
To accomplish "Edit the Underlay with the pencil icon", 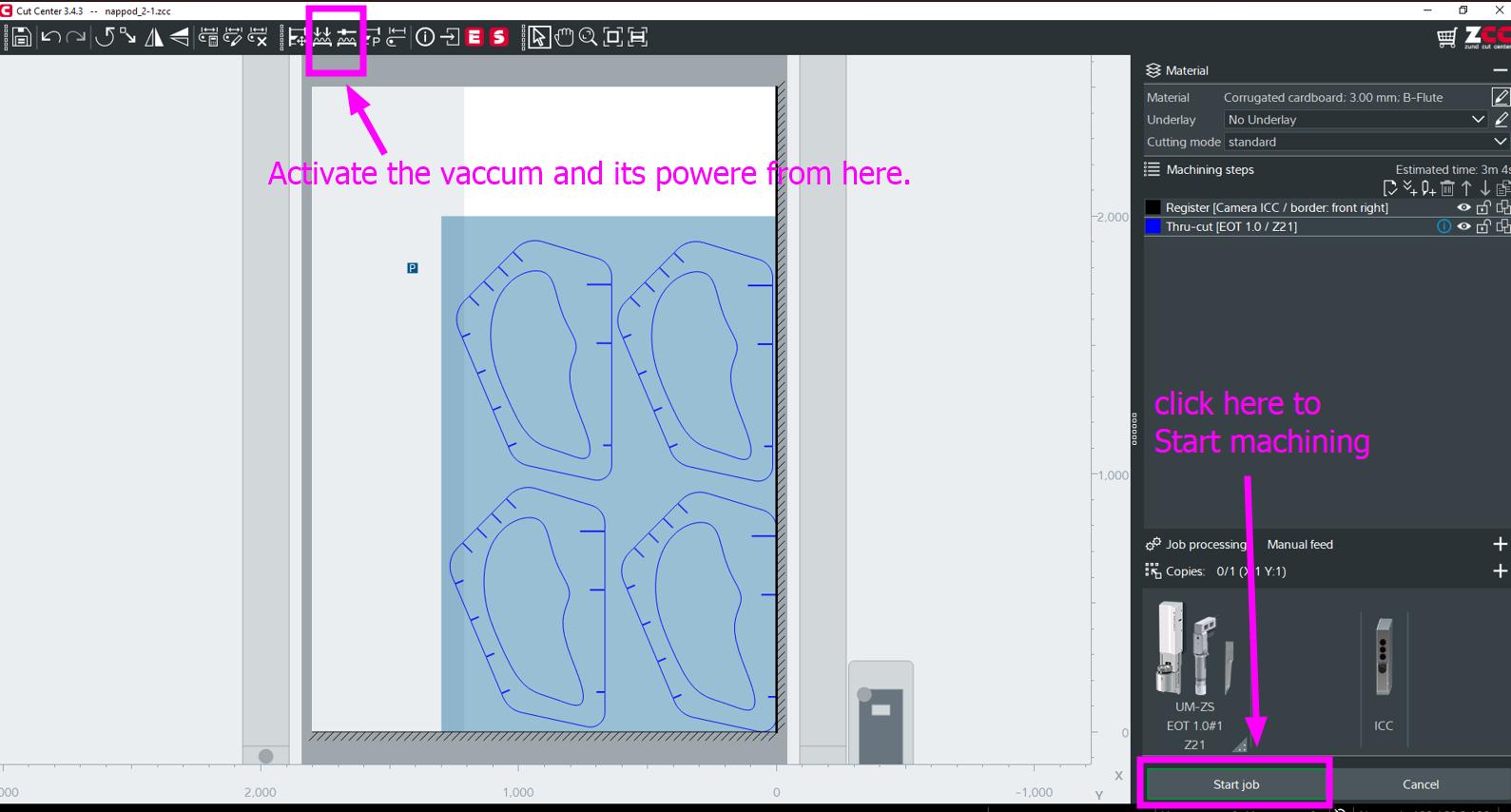I will tap(1501, 120).
